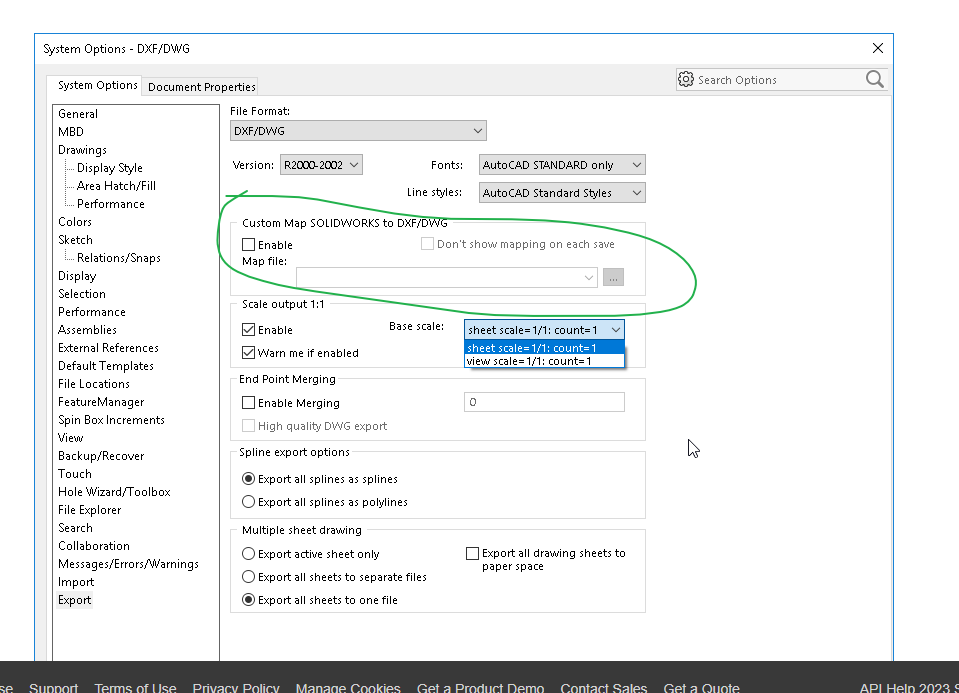Switch to Document Properties tab
This screenshot has width=959, height=693.
201,87
